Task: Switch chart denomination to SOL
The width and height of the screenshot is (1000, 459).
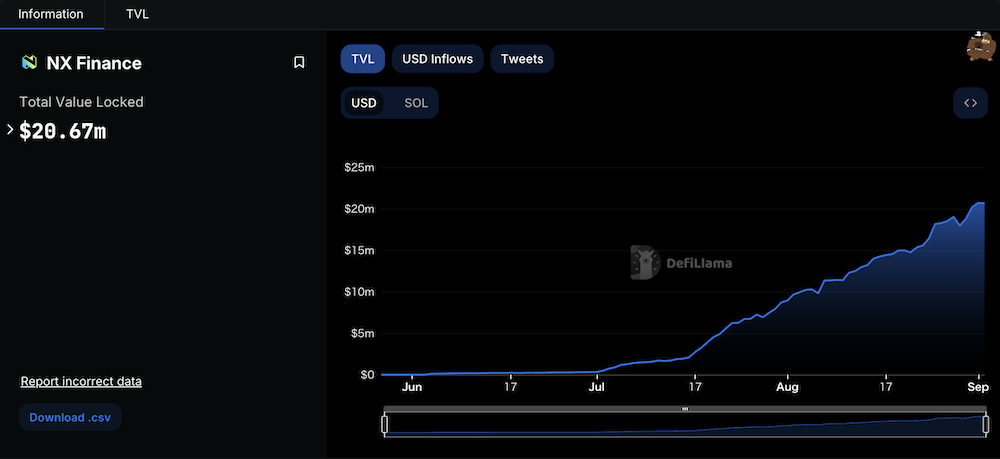Action: (416, 103)
